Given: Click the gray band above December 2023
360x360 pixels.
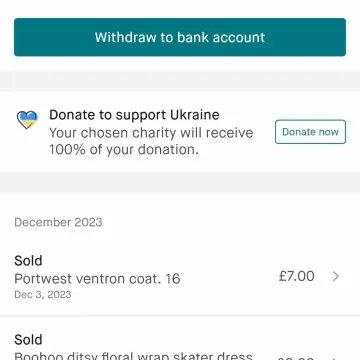Looking at the screenshot, I should coord(180,182).
